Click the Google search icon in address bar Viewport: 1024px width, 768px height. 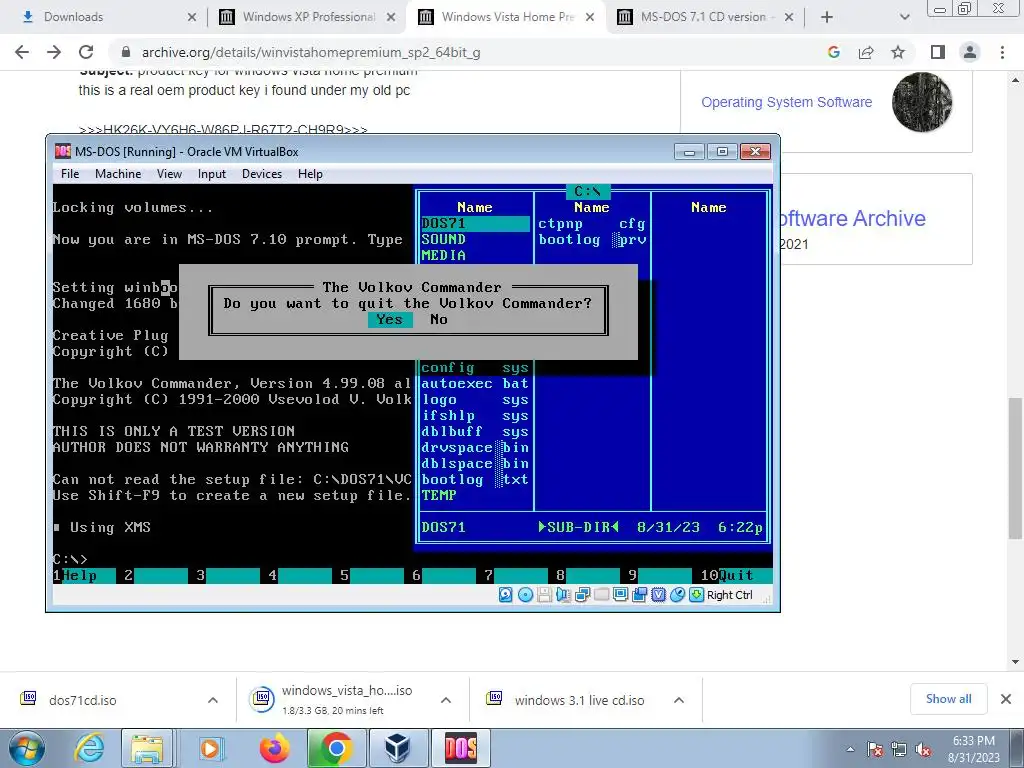point(833,52)
